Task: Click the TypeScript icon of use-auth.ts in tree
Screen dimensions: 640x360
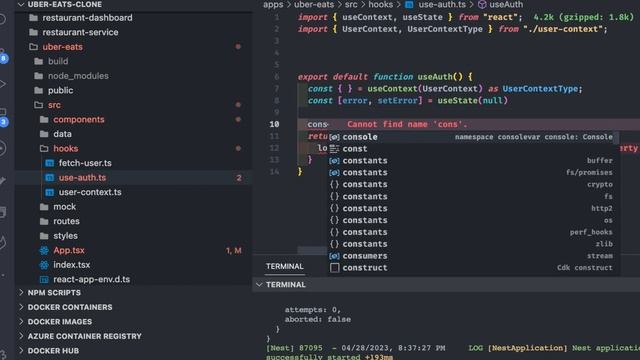Action: point(49,178)
